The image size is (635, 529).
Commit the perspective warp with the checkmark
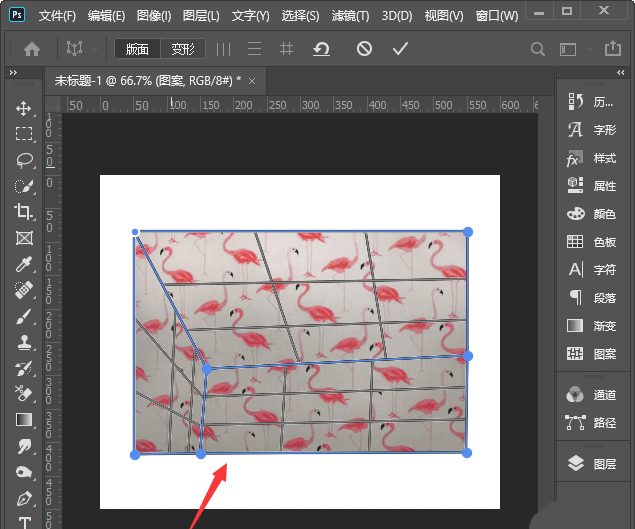tap(400, 48)
